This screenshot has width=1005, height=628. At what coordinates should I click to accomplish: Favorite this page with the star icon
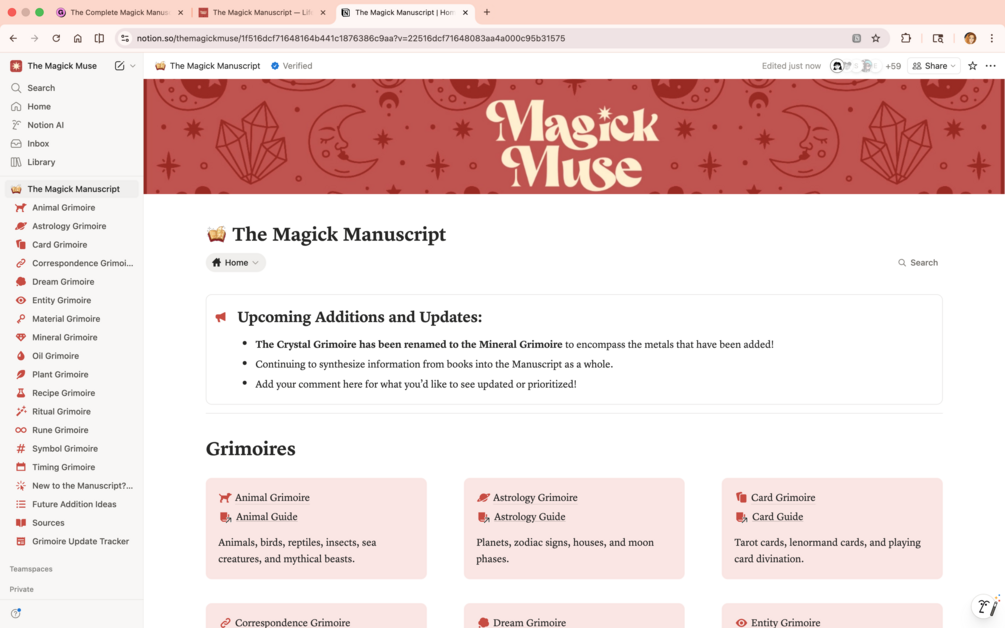[x=972, y=65]
